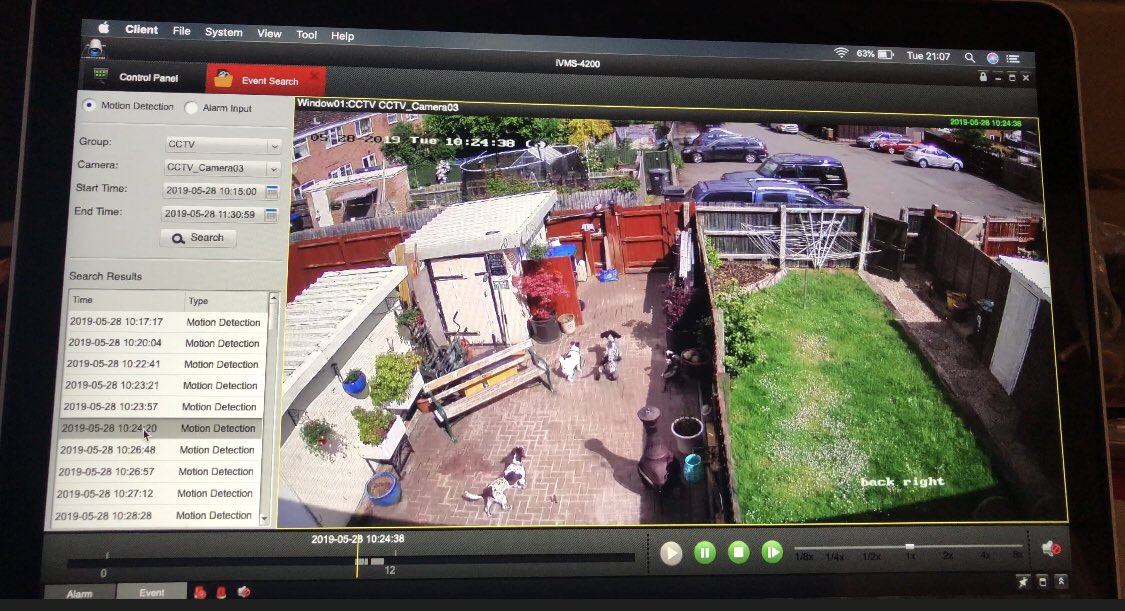Lock the iVMS-4200 client

tap(983, 76)
